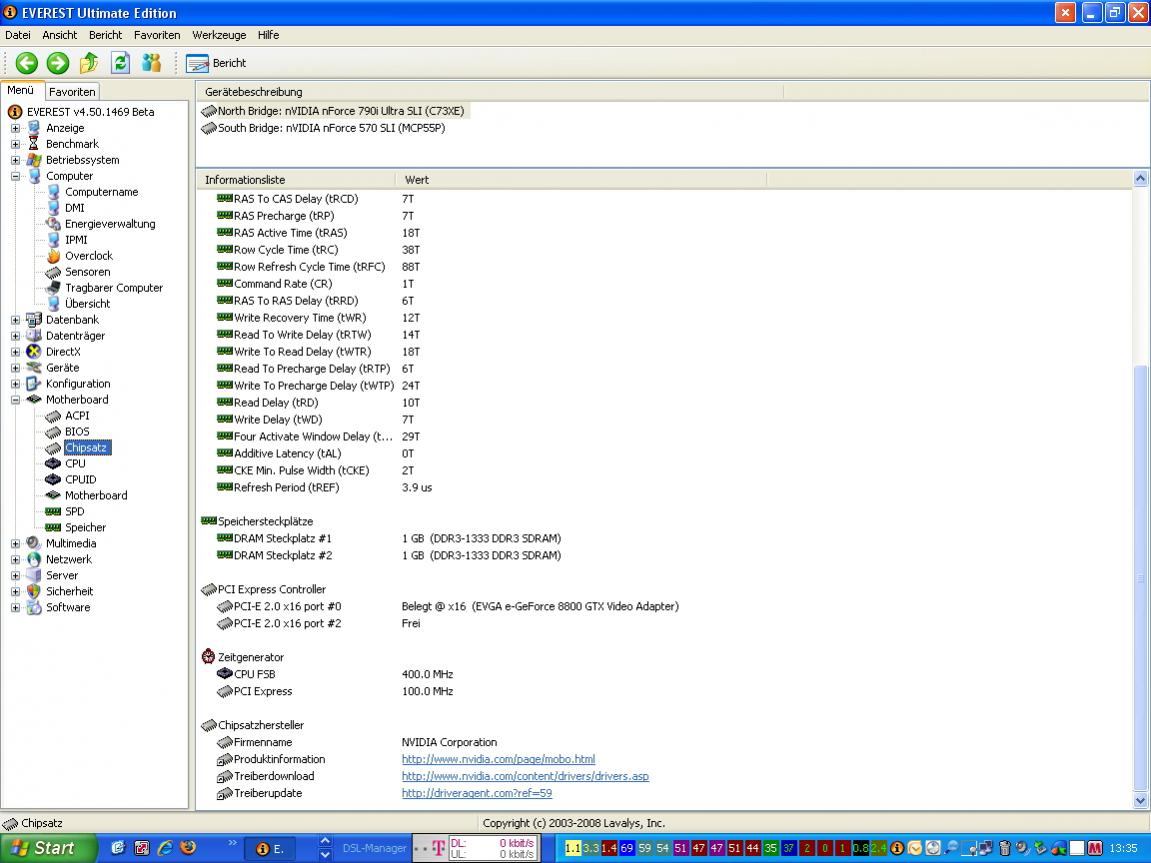
Task: Click the Informationsliste column header
Action: [x=297, y=180]
